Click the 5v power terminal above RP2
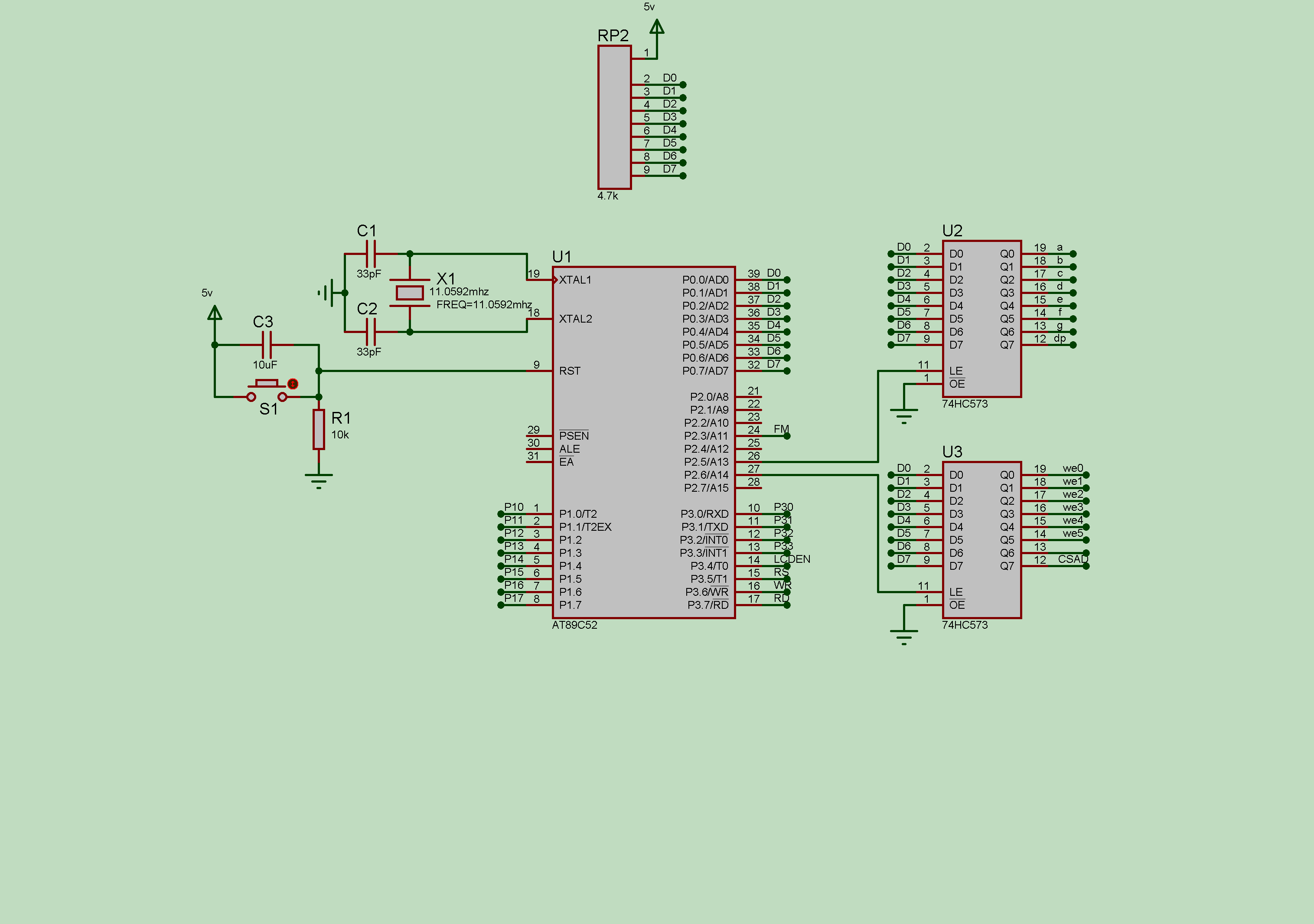This screenshot has width=1314, height=924. point(657,27)
